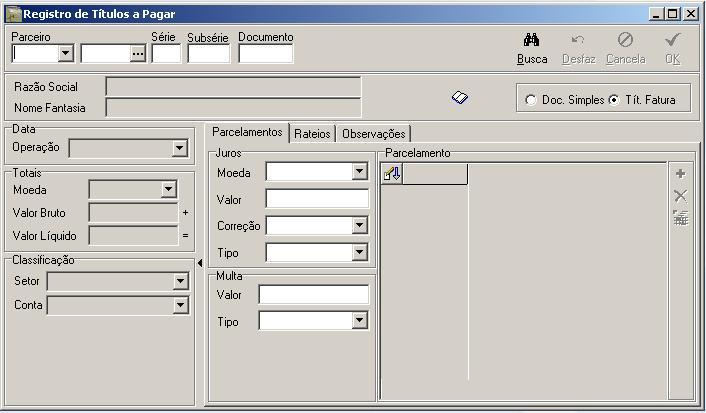
Task: Click the plus icon to add parcel
Action: point(680,174)
